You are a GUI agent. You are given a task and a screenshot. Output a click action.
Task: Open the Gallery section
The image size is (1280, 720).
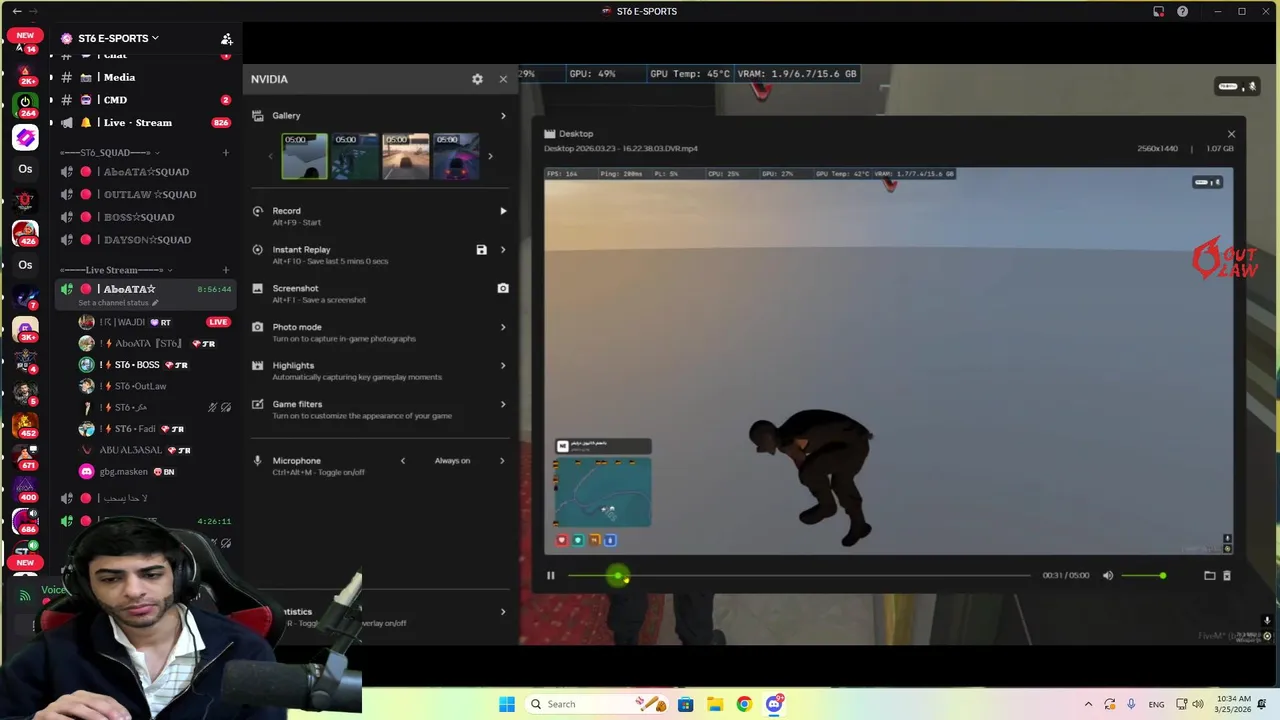pyautogui.click(x=380, y=116)
